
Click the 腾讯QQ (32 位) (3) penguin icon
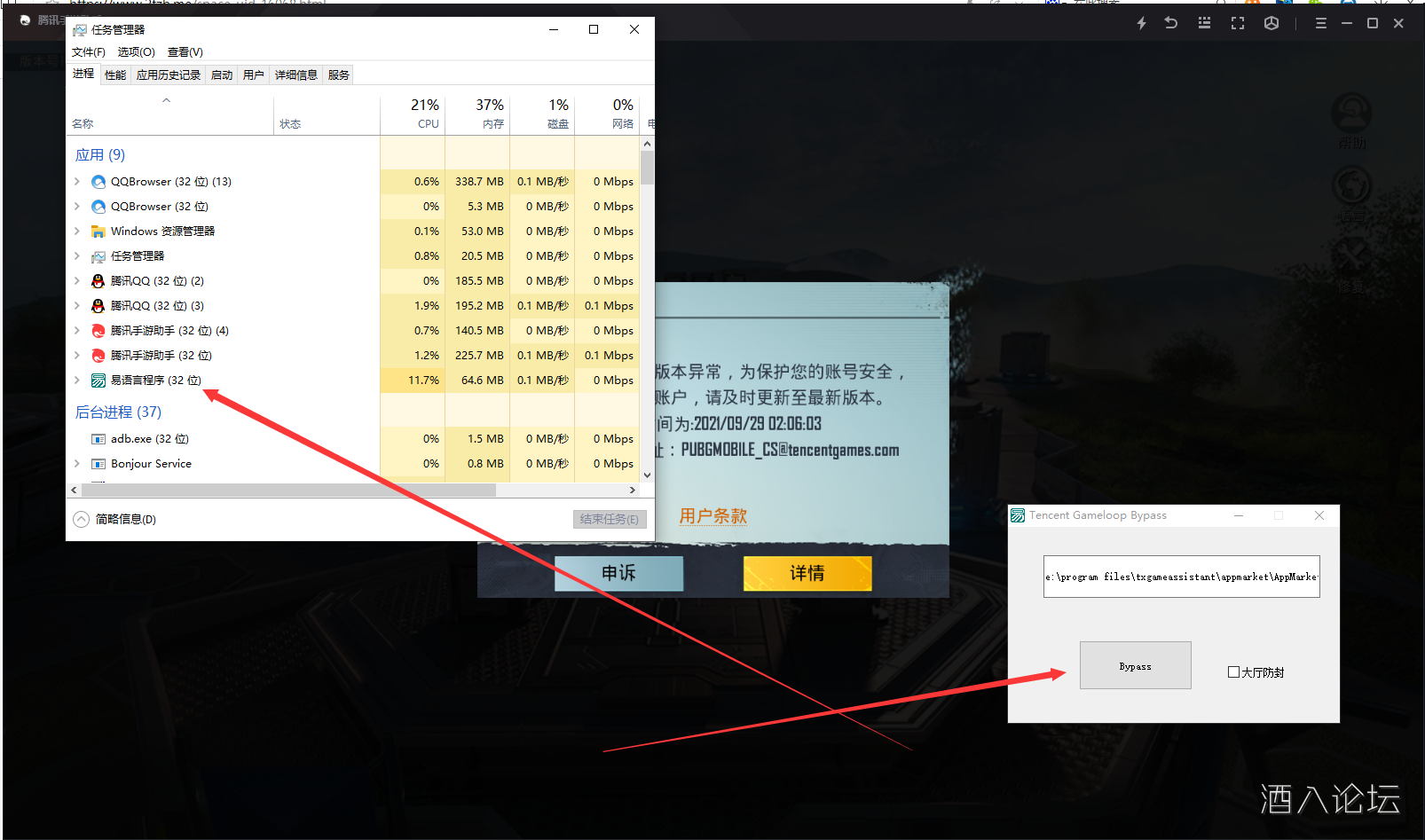[x=98, y=306]
